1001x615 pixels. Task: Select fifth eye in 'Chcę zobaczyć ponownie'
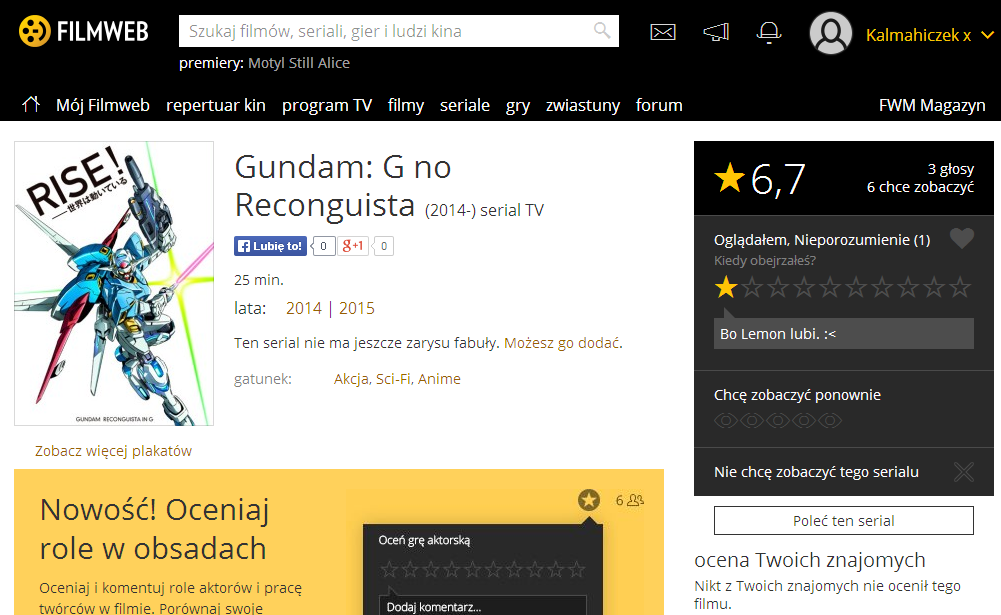tap(830, 421)
